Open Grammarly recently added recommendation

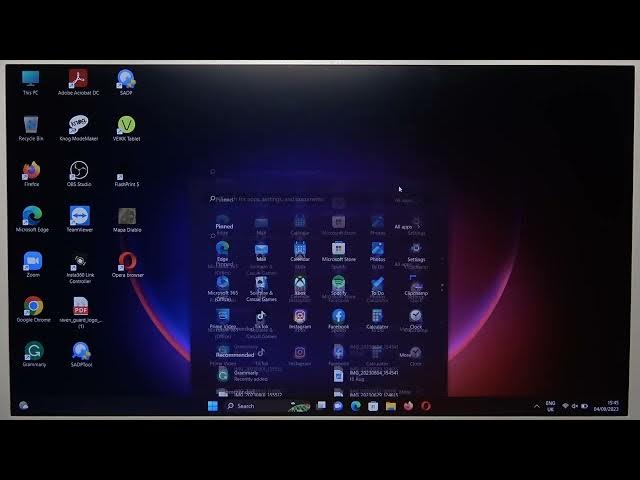(244, 376)
